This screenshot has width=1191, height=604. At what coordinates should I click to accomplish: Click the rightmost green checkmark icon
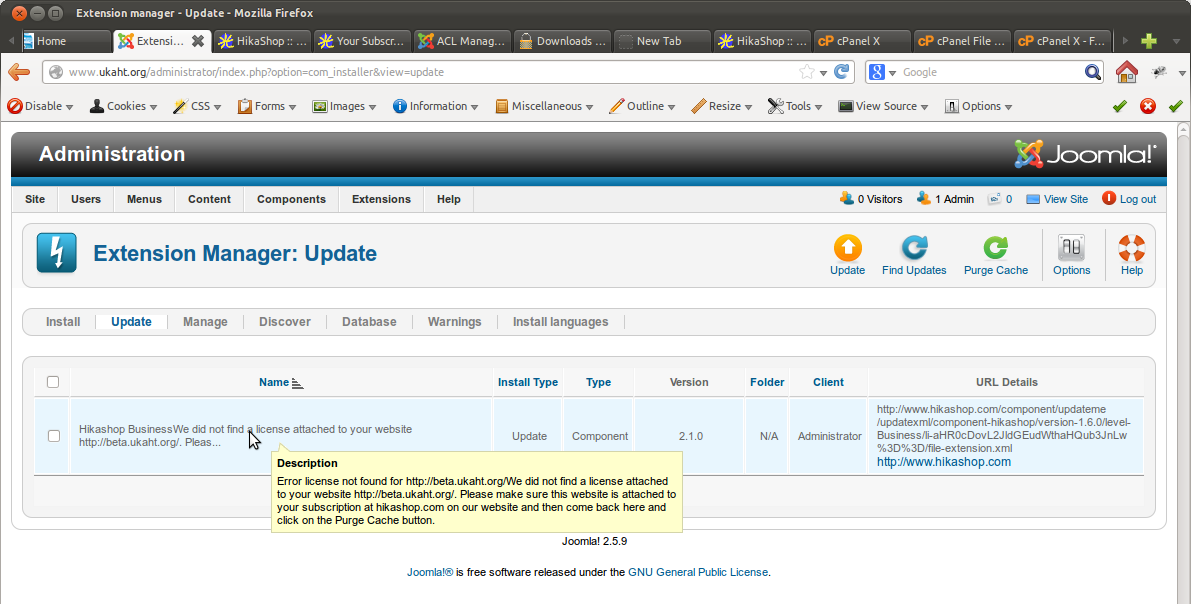click(x=1176, y=106)
